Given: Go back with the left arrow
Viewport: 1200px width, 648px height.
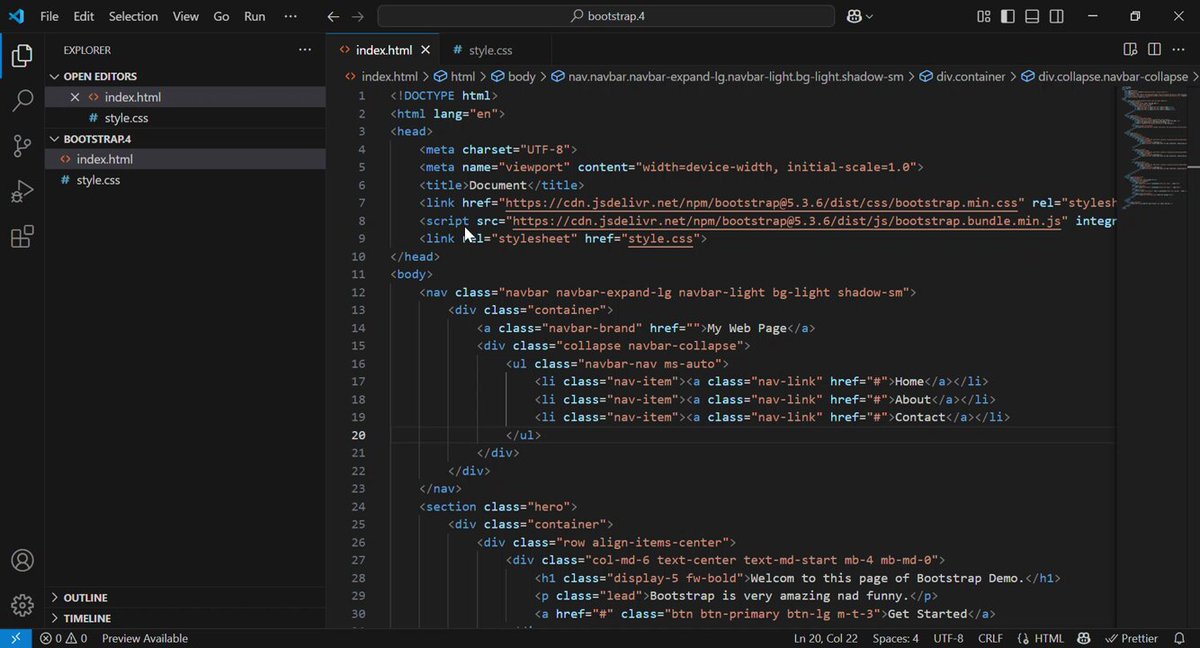Looking at the screenshot, I should point(334,16).
